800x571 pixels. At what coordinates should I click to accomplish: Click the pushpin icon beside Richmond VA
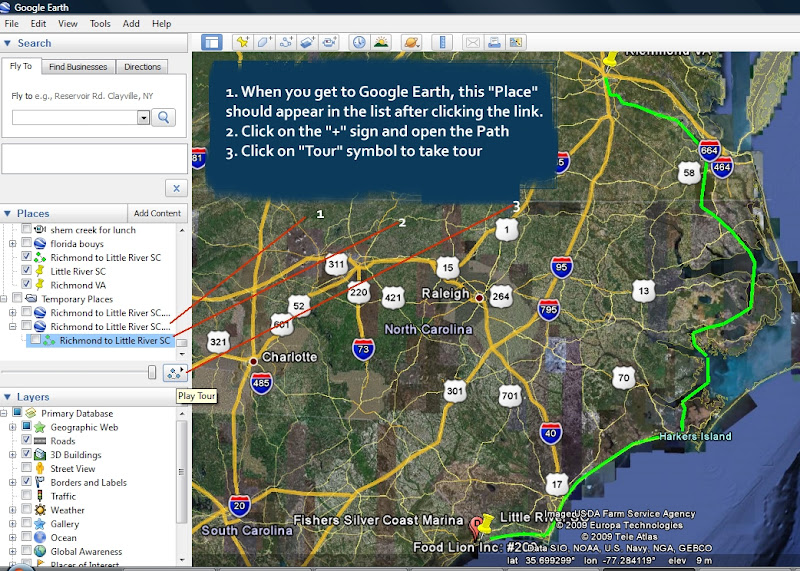click(x=40, y=285)
